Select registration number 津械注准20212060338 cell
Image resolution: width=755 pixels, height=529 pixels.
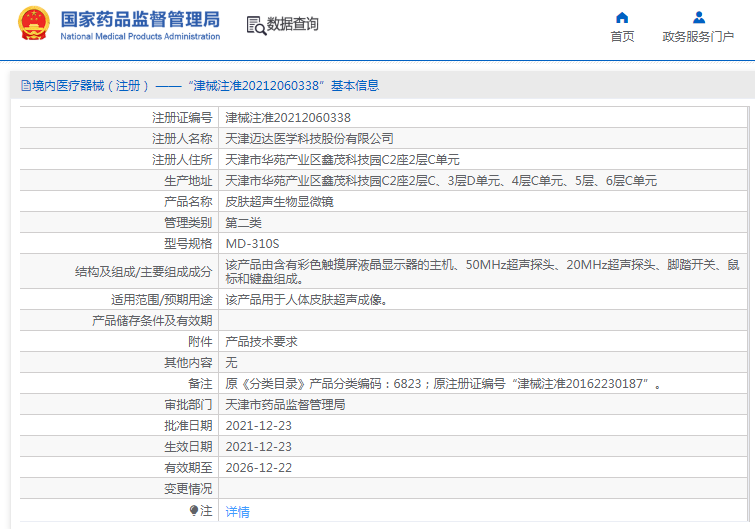[x=288, y=118]
